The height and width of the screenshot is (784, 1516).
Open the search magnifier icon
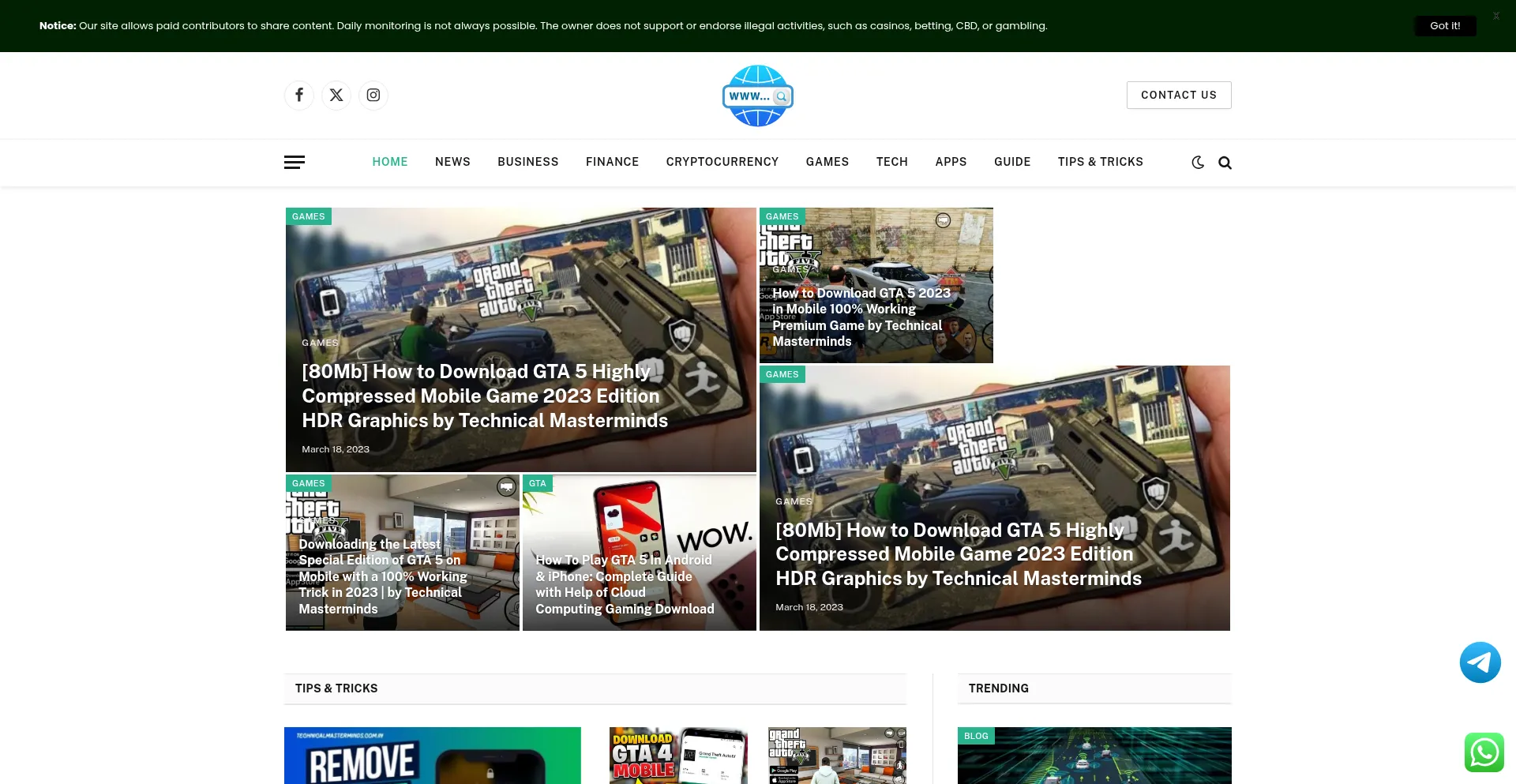click(1225, 163)
